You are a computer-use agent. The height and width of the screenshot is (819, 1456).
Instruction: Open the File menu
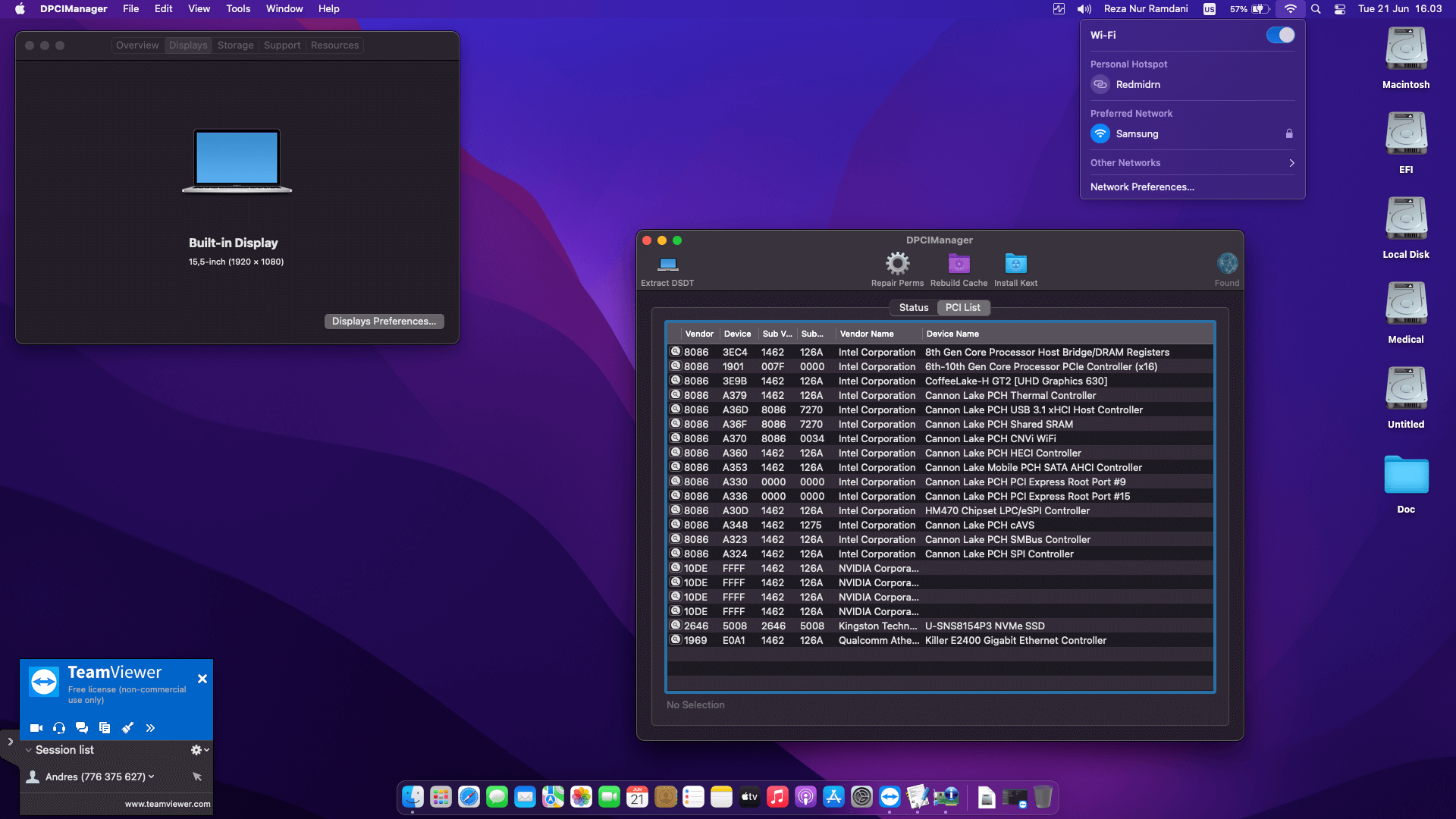tap(131, 9)
